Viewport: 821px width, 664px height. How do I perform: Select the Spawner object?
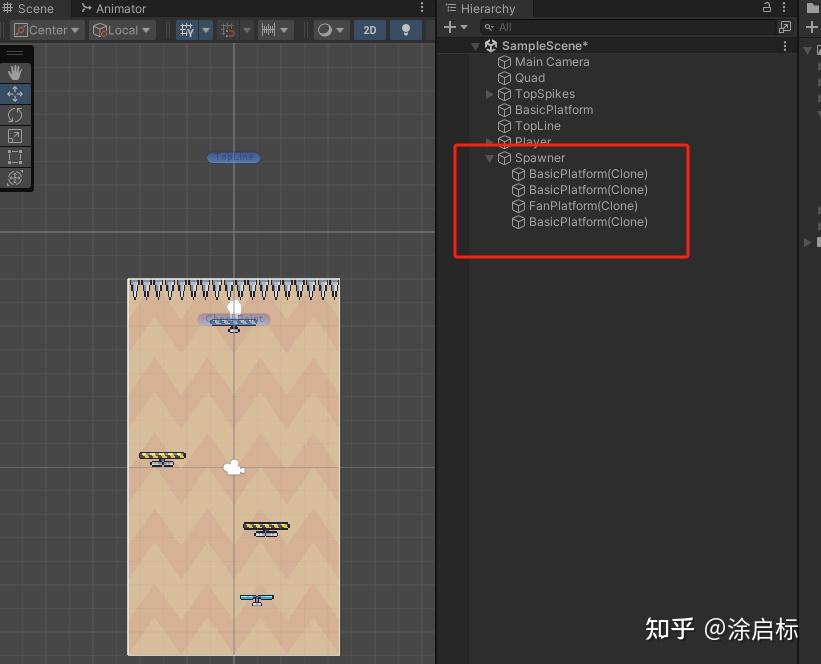(540, 158)
